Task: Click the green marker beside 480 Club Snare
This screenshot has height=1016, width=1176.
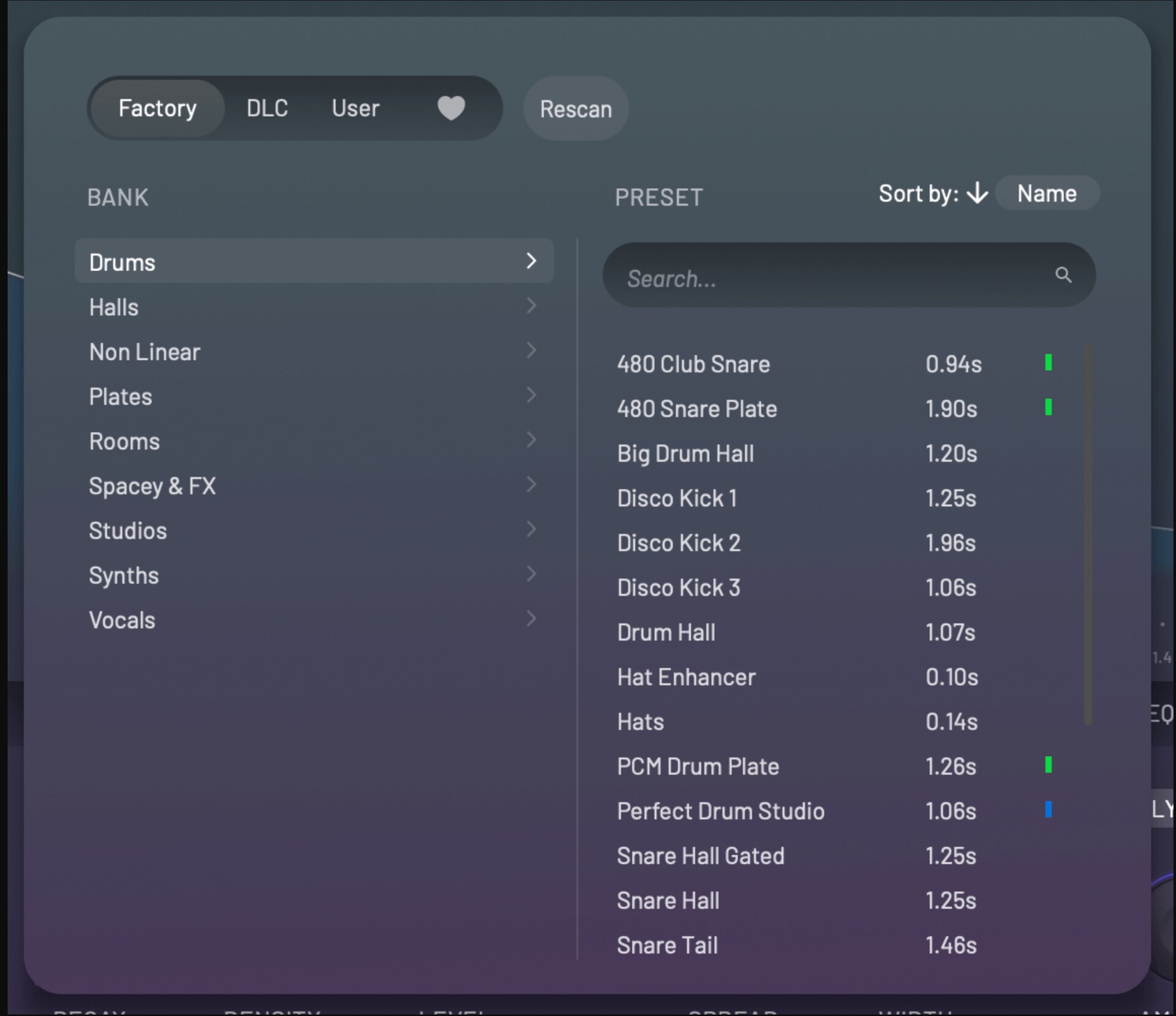Action: click(x=1048, y=363)
